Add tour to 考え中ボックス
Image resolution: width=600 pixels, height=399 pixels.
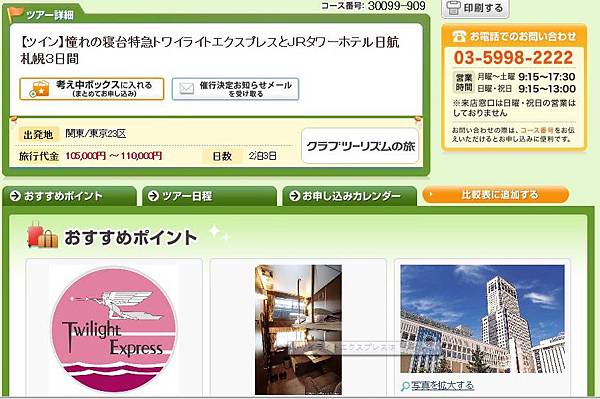tap(92, 89)
